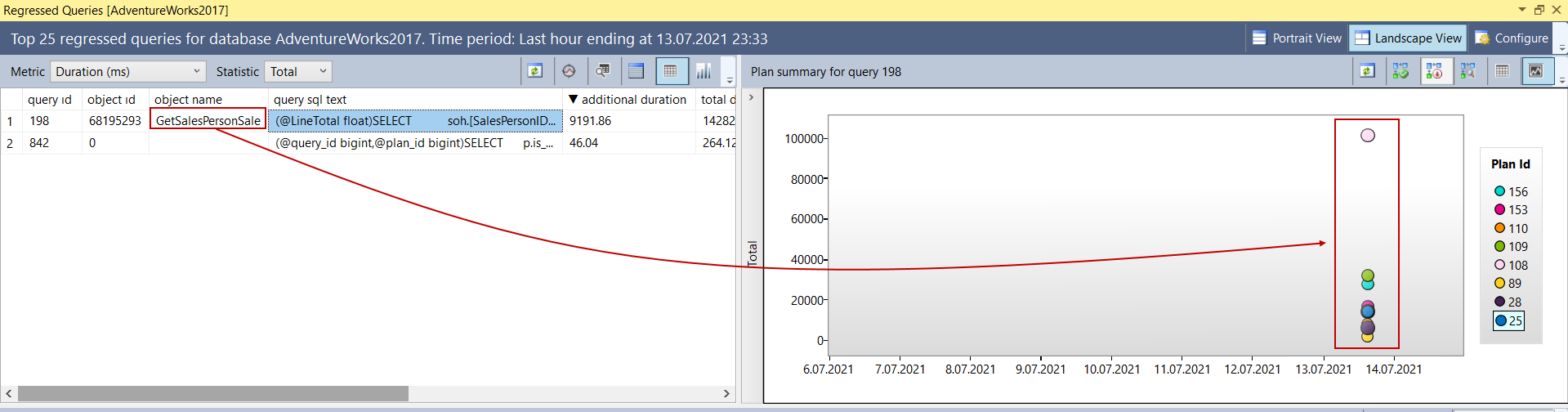Select plan 156 in the legend

click(x=1510, y=191)
